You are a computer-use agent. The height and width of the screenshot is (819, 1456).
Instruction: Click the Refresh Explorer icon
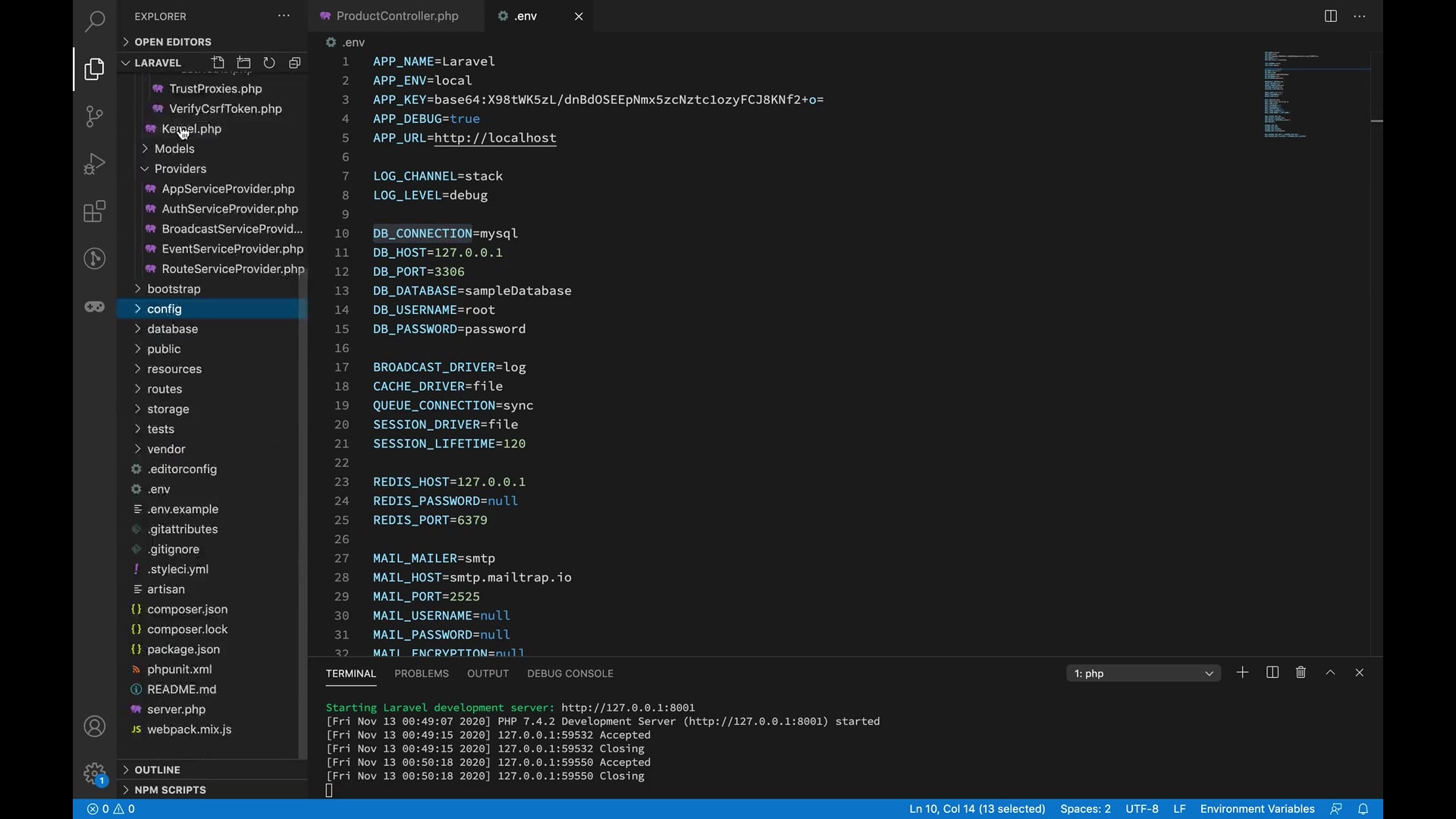coord(269,63)
